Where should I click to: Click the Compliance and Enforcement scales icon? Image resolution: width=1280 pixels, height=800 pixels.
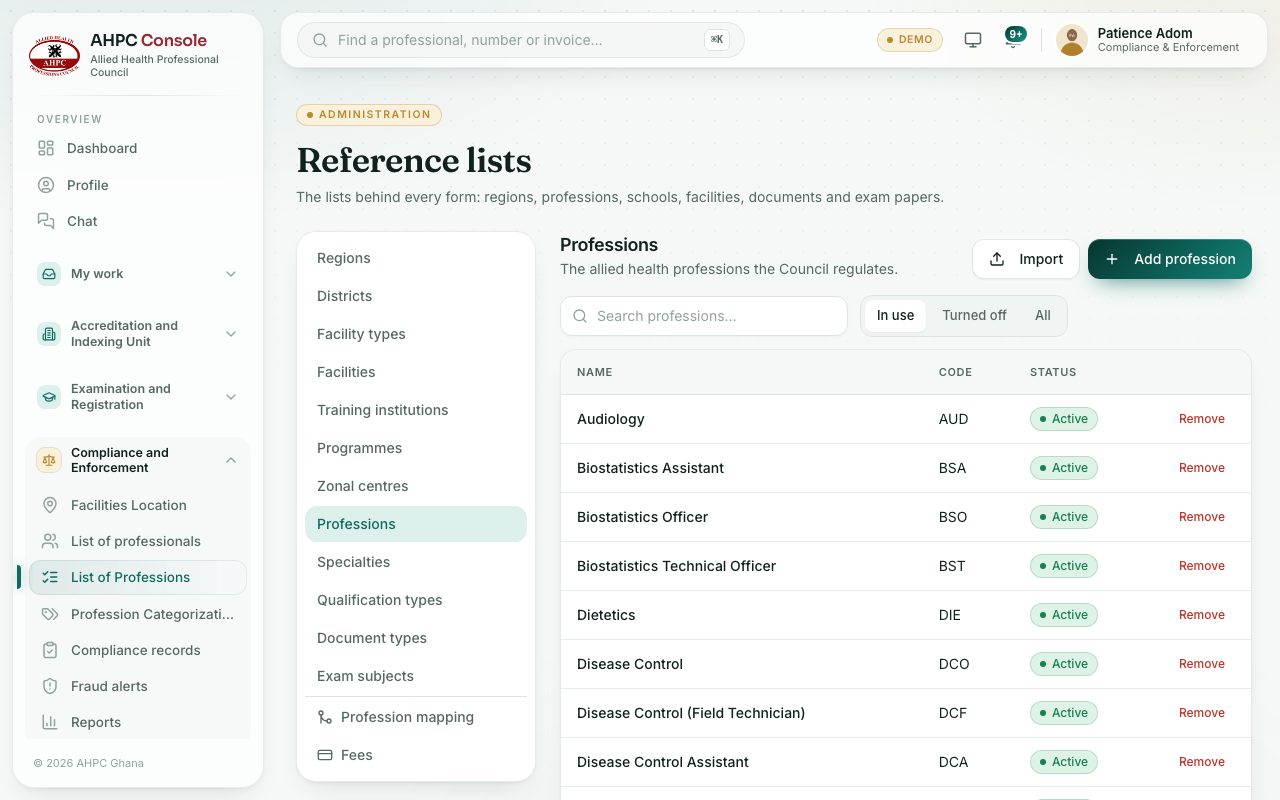point(49,460)
